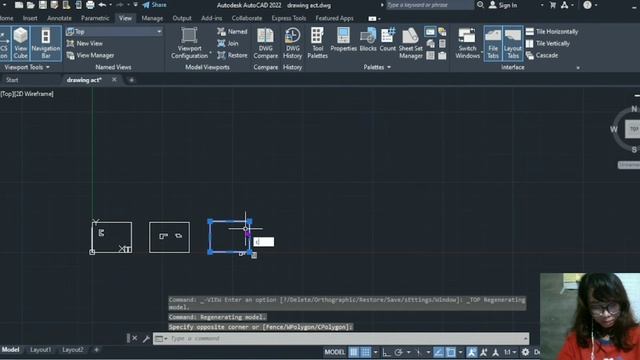Viewport: 640px width, 360px height.
Task: Open the annotation scale 1:1 dropdown
Action: click(x=510, y=352)
